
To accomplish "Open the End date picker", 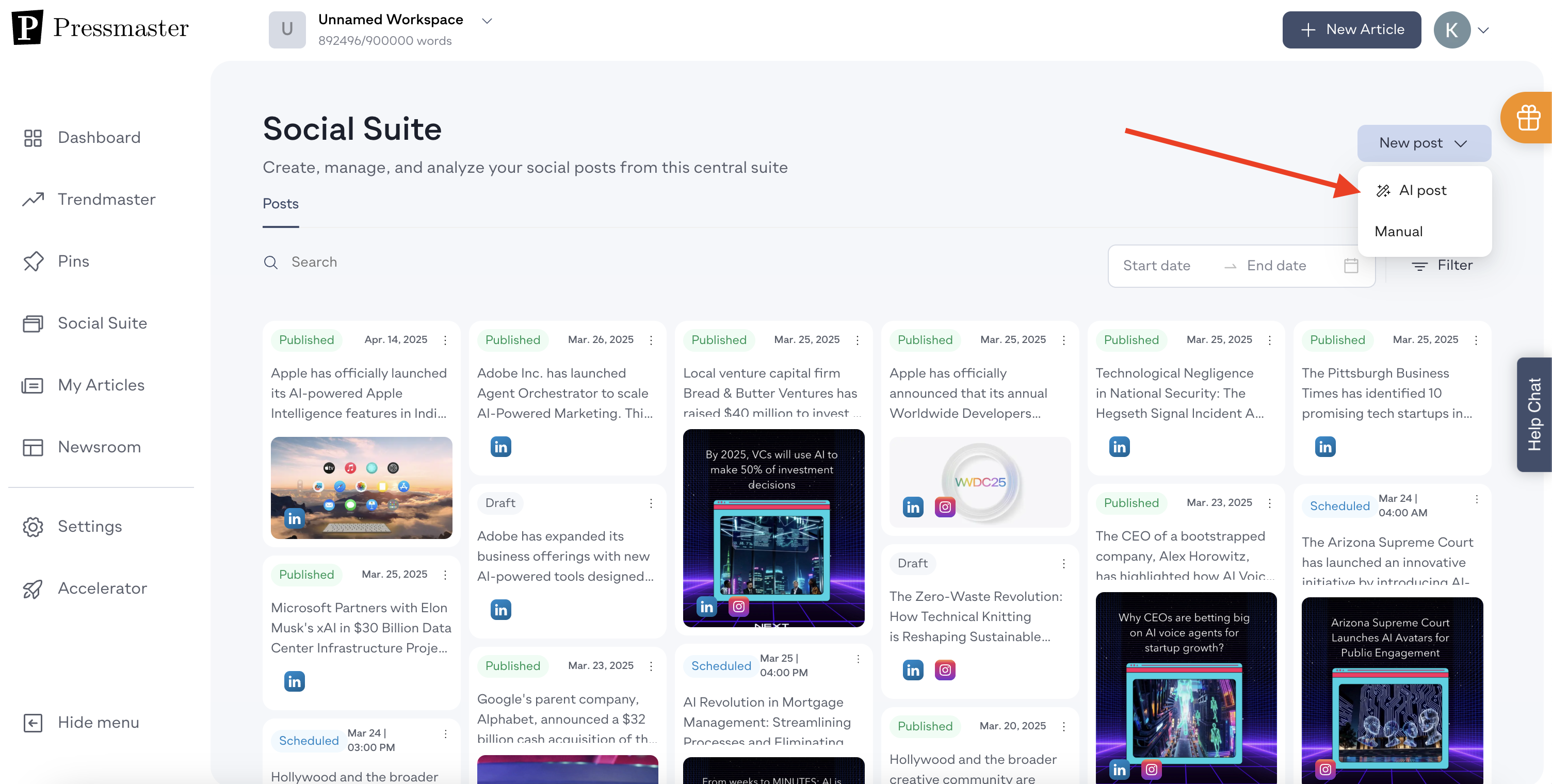I will click(x=1276, y=266).
